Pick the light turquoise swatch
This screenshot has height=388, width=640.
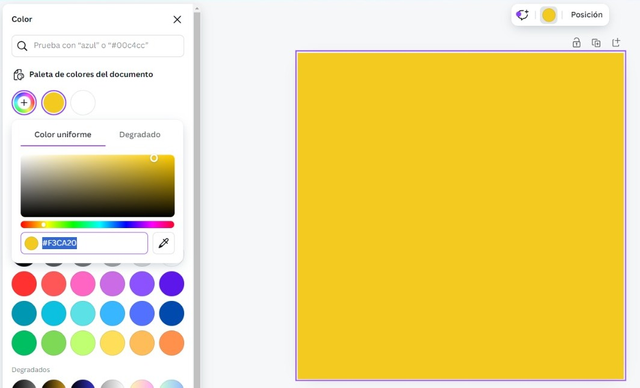pyautogui.click(x=83, y=313)
